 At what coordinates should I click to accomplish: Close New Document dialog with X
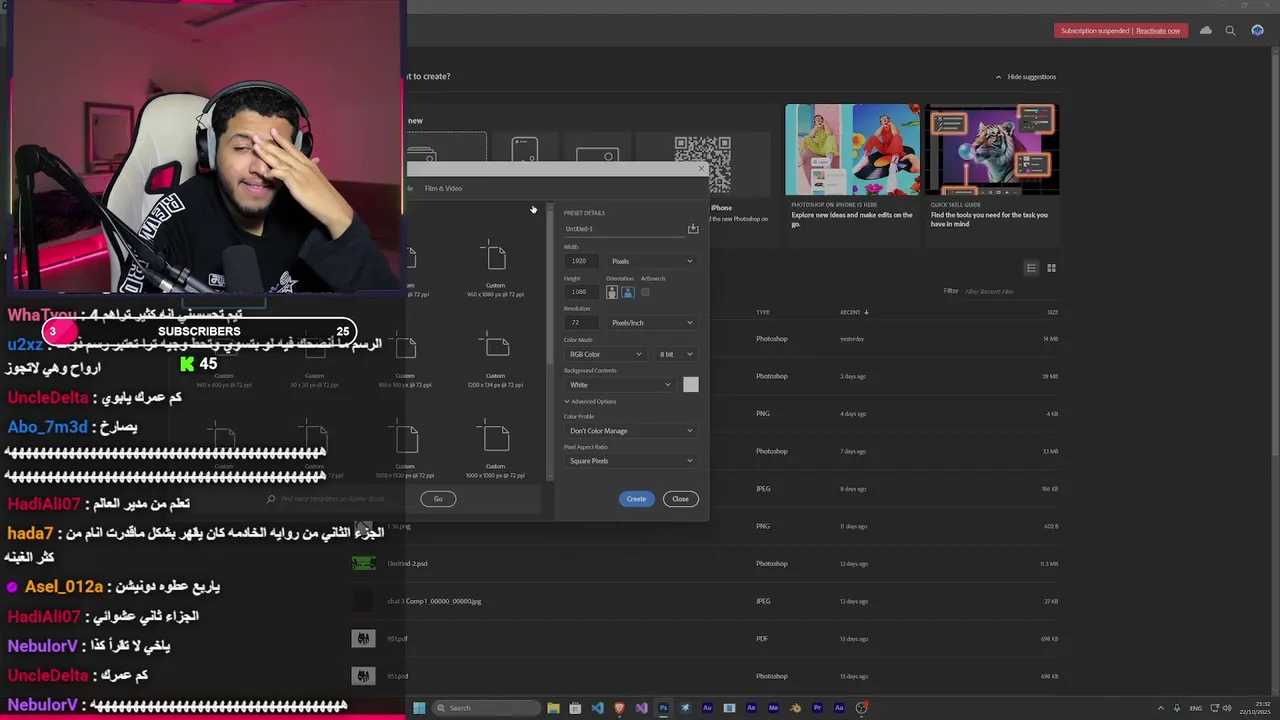pyautogui.click(x=701, y=169)
